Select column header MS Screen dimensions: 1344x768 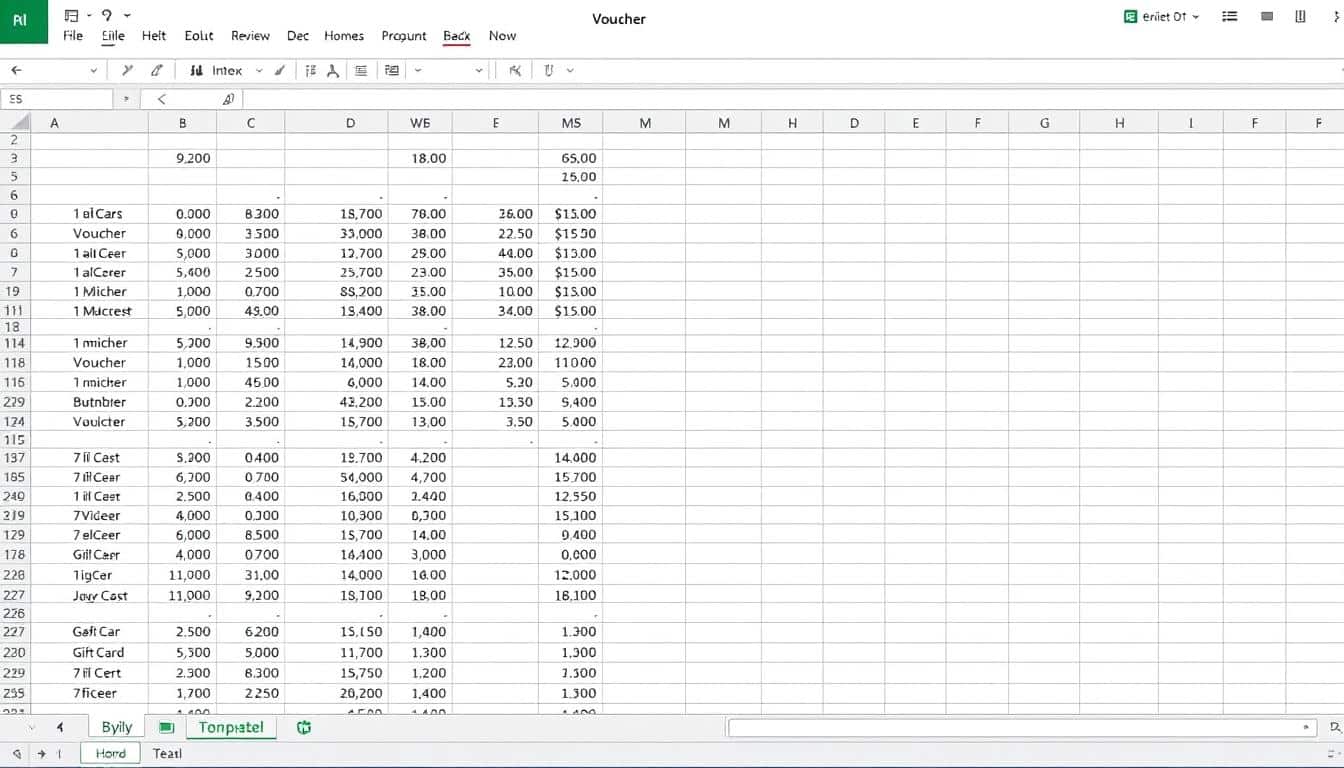[x=571, y=123]
